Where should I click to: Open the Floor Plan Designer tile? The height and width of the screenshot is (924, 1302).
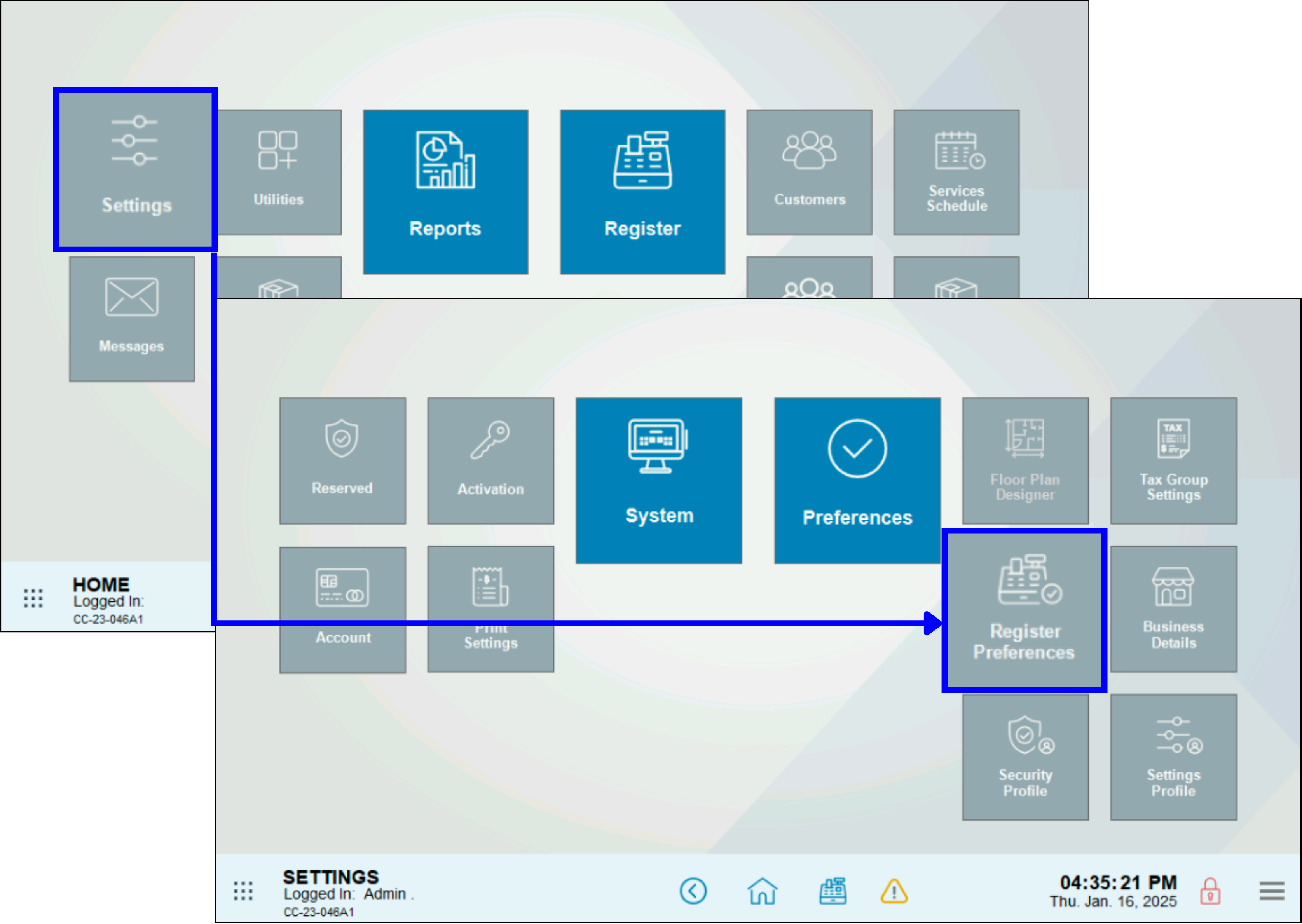[x=1025, y=460]
